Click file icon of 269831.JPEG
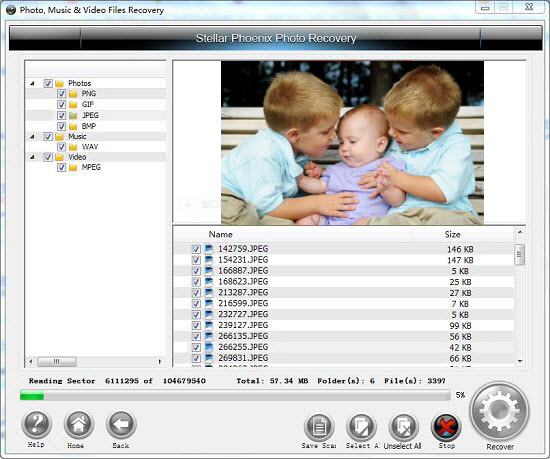550x459 pixels. 209,358
